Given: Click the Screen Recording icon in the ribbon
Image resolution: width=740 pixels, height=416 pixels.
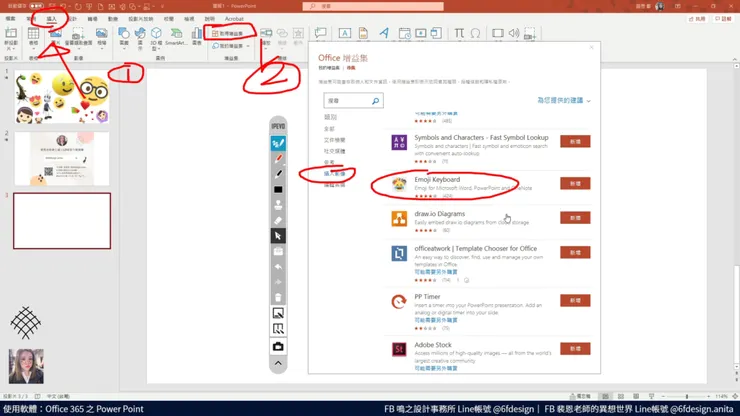Looking at the screenshot, I should pyautogui.click(x=530, y=33).
